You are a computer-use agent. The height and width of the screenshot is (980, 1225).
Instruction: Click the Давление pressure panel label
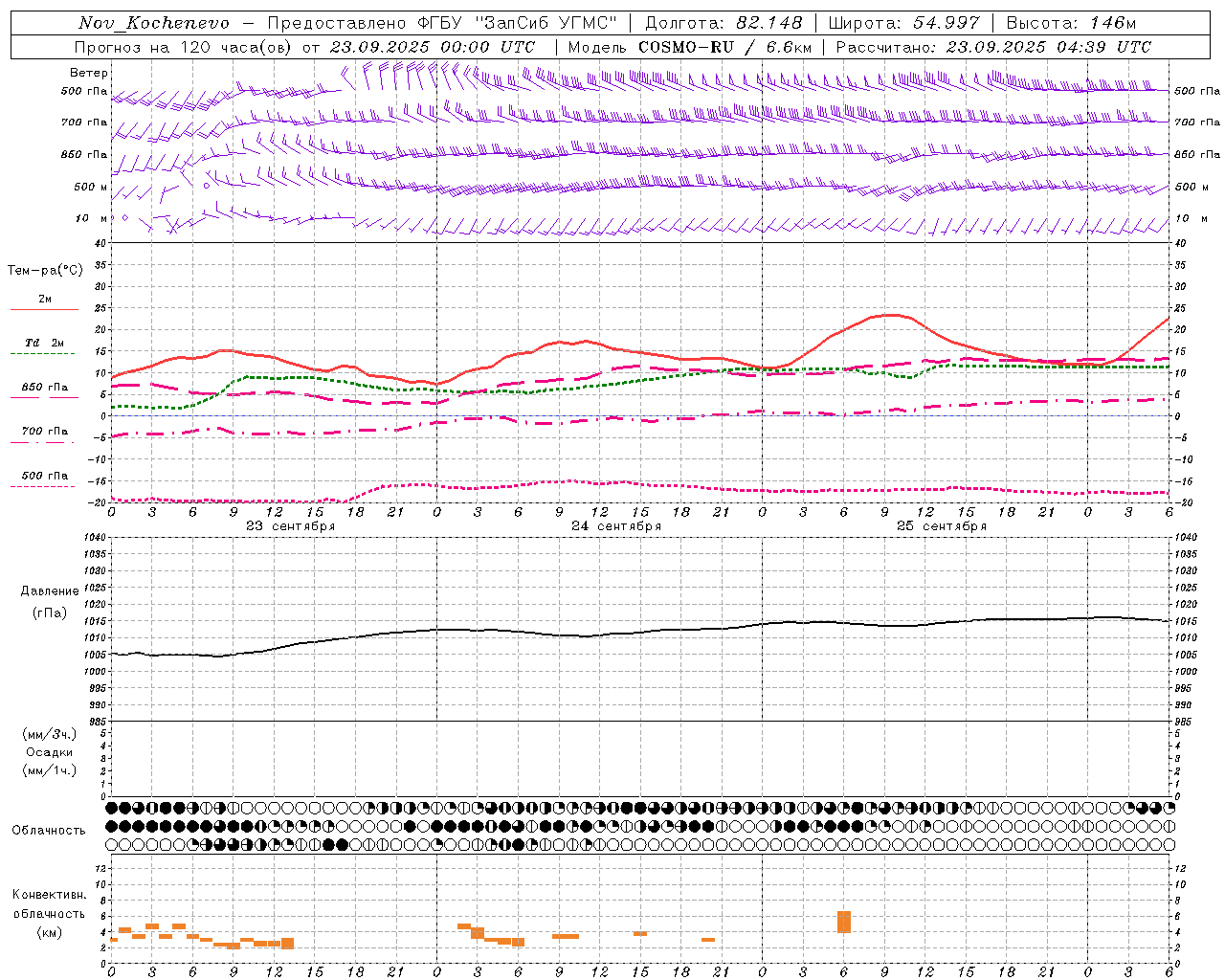click(x=50, y=591)
